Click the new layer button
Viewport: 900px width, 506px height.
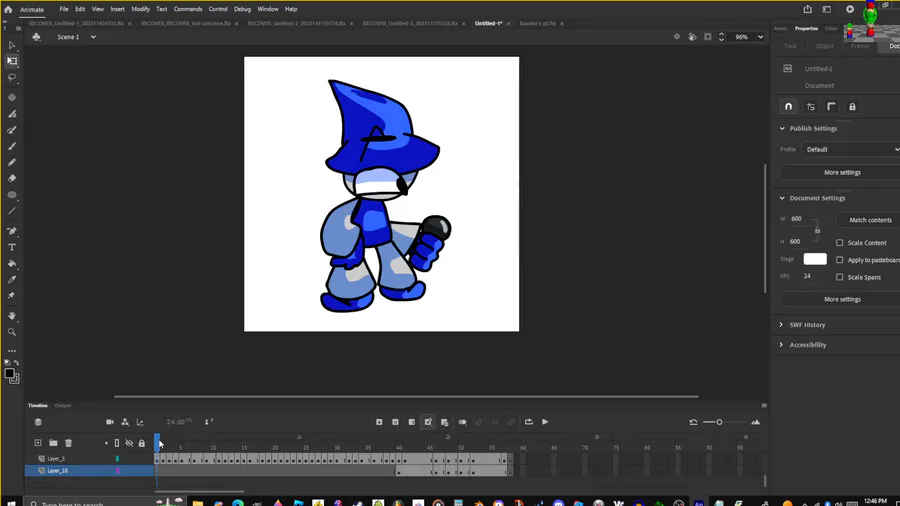[x=38, y=443]
